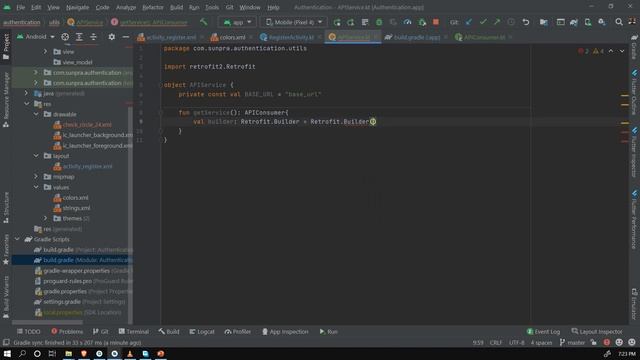Click the Profile app gauge icon
640x360 pixels.
(x=407, y=22)
